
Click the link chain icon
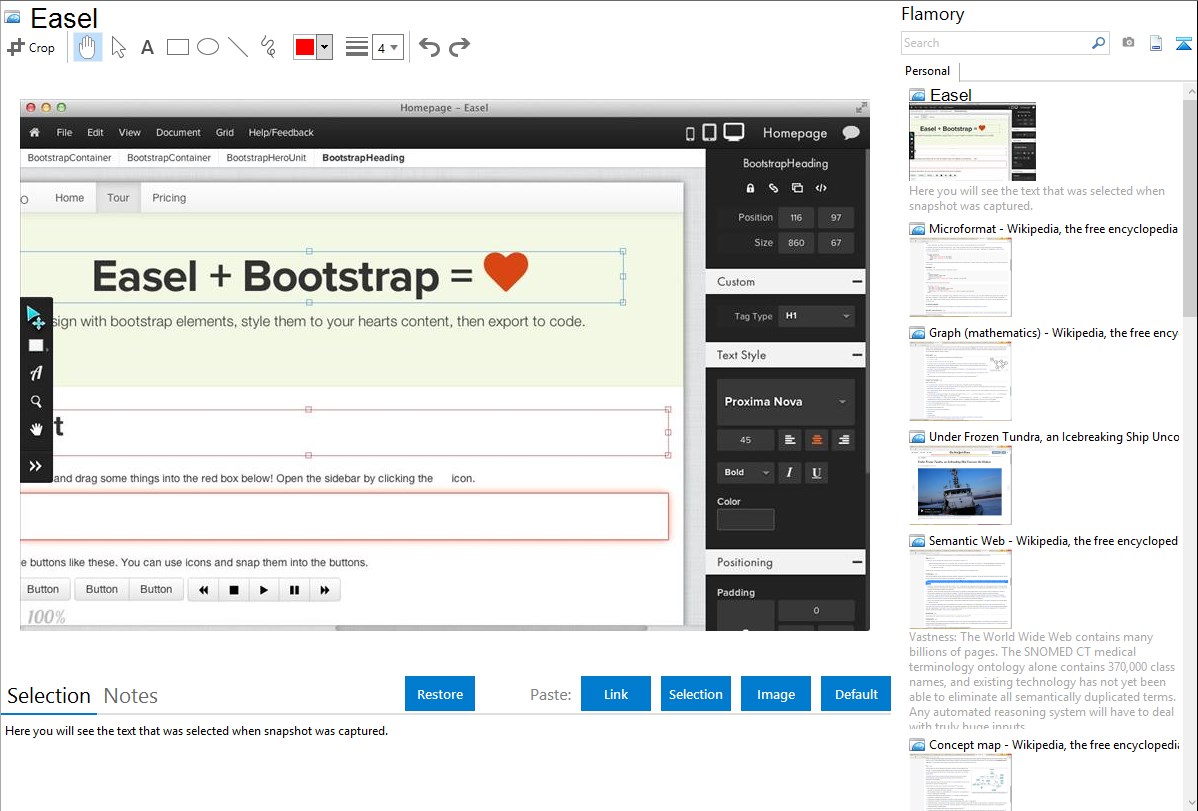[773, 188]
